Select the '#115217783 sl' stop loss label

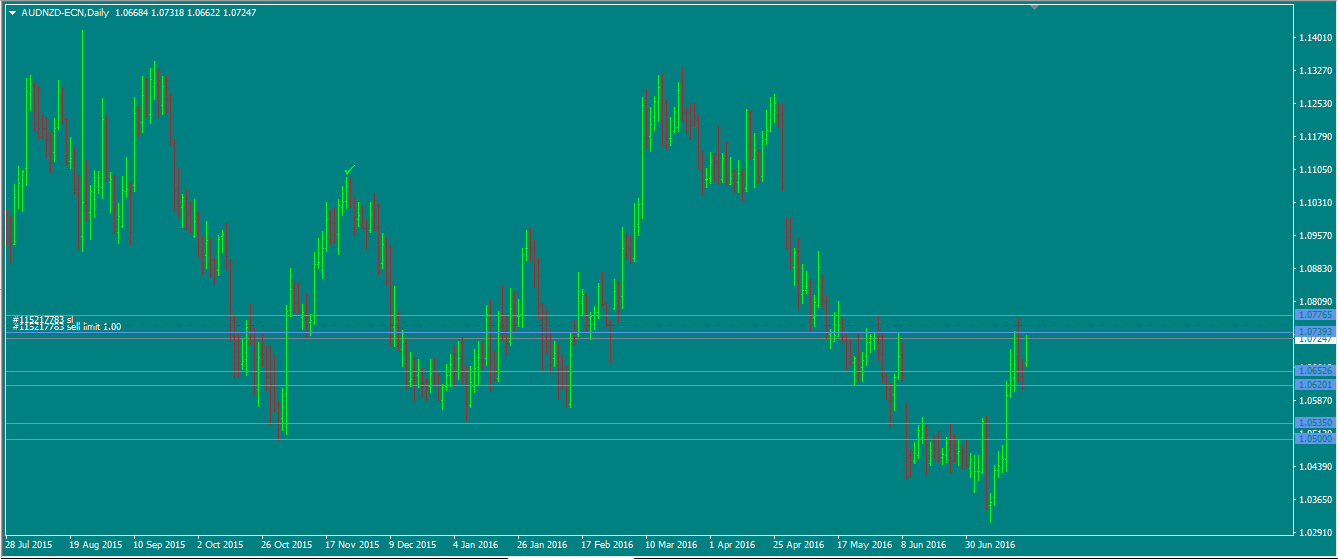43,319
